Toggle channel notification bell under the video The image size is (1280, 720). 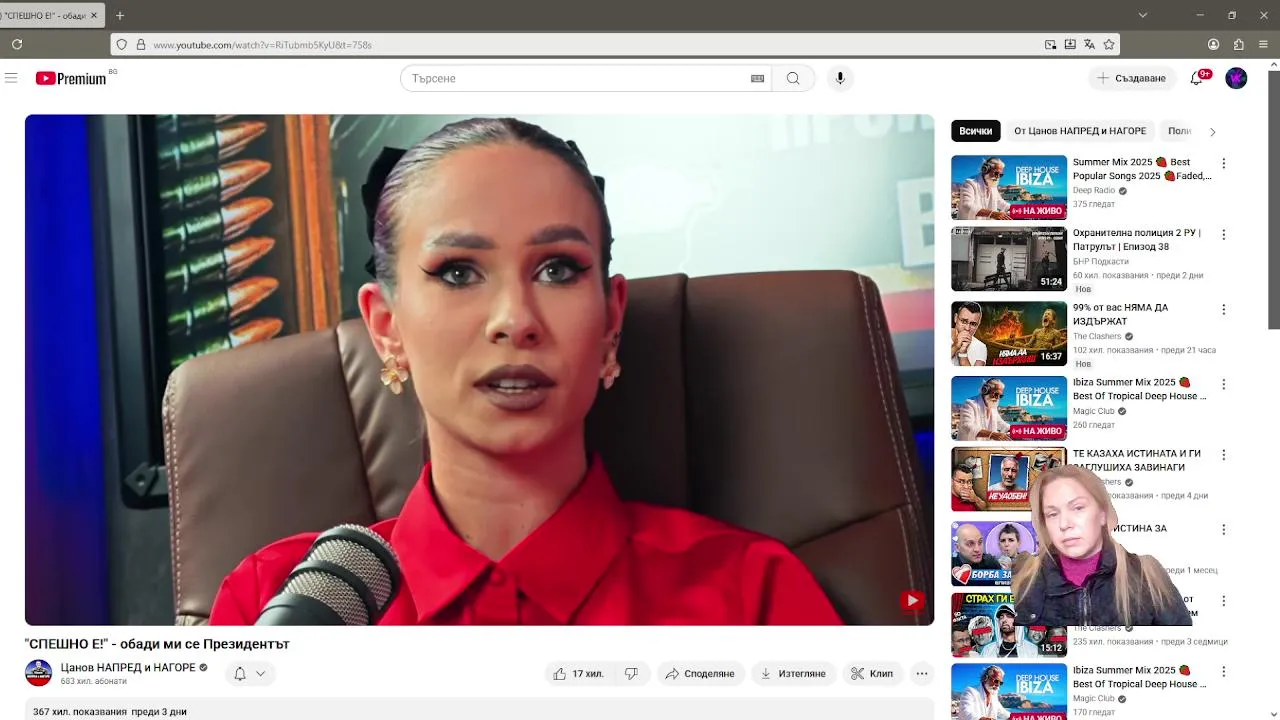coord(240,673)
